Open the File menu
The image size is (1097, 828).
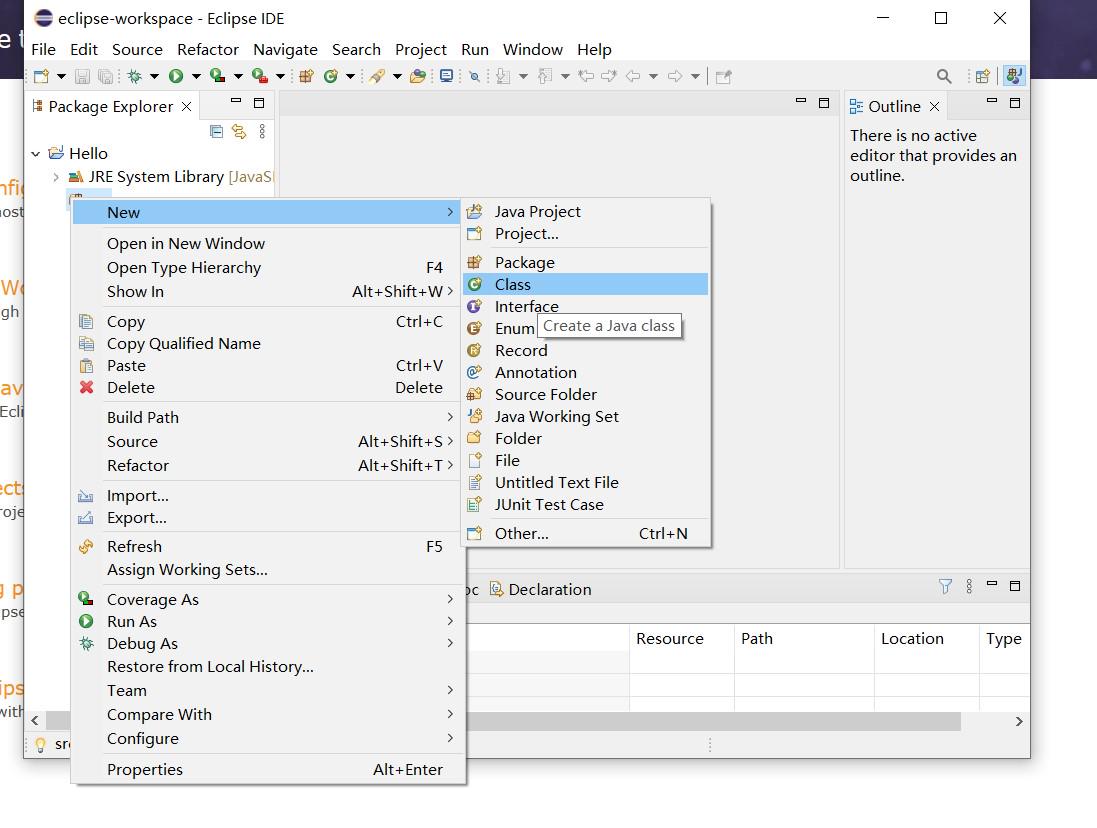click(43, 50)
